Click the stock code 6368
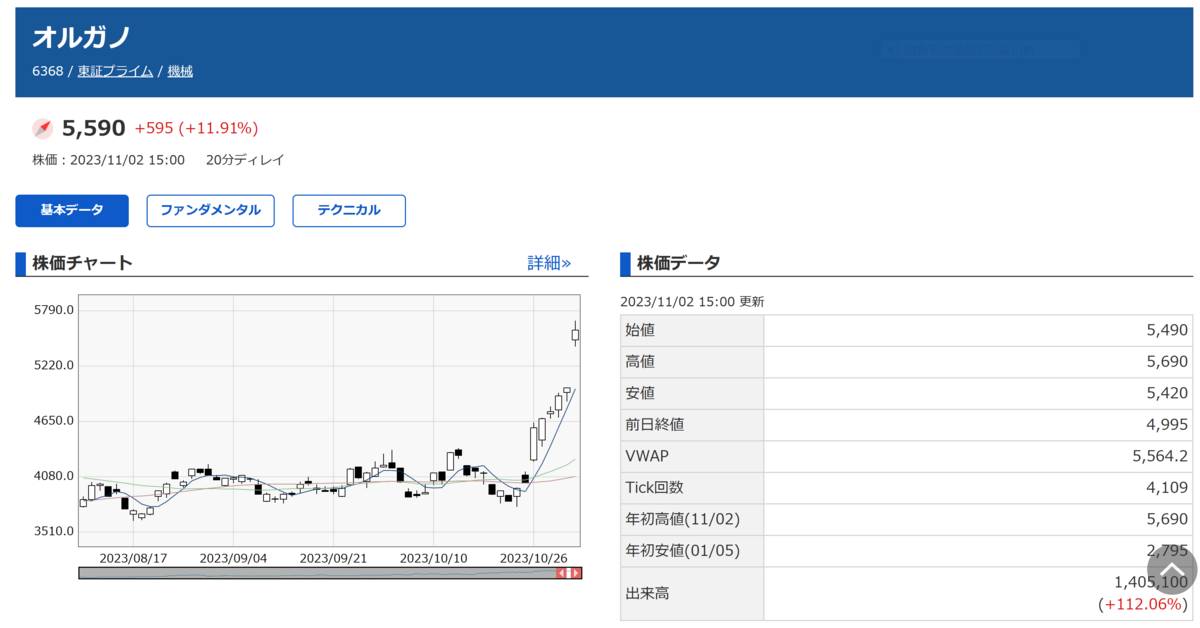Viewport: 1200px width, 628px height. tap(47, 71)
